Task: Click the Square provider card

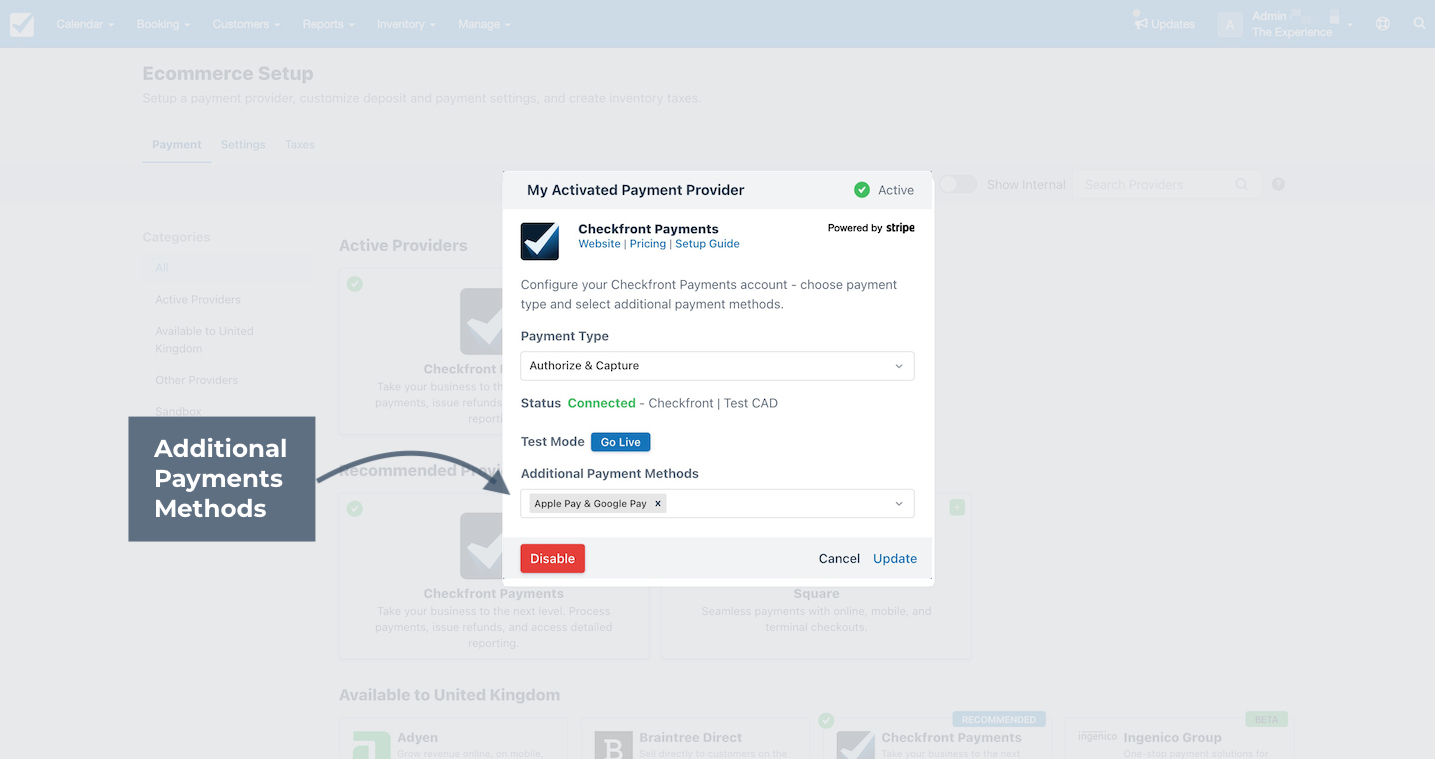Action: click(816, 576)
